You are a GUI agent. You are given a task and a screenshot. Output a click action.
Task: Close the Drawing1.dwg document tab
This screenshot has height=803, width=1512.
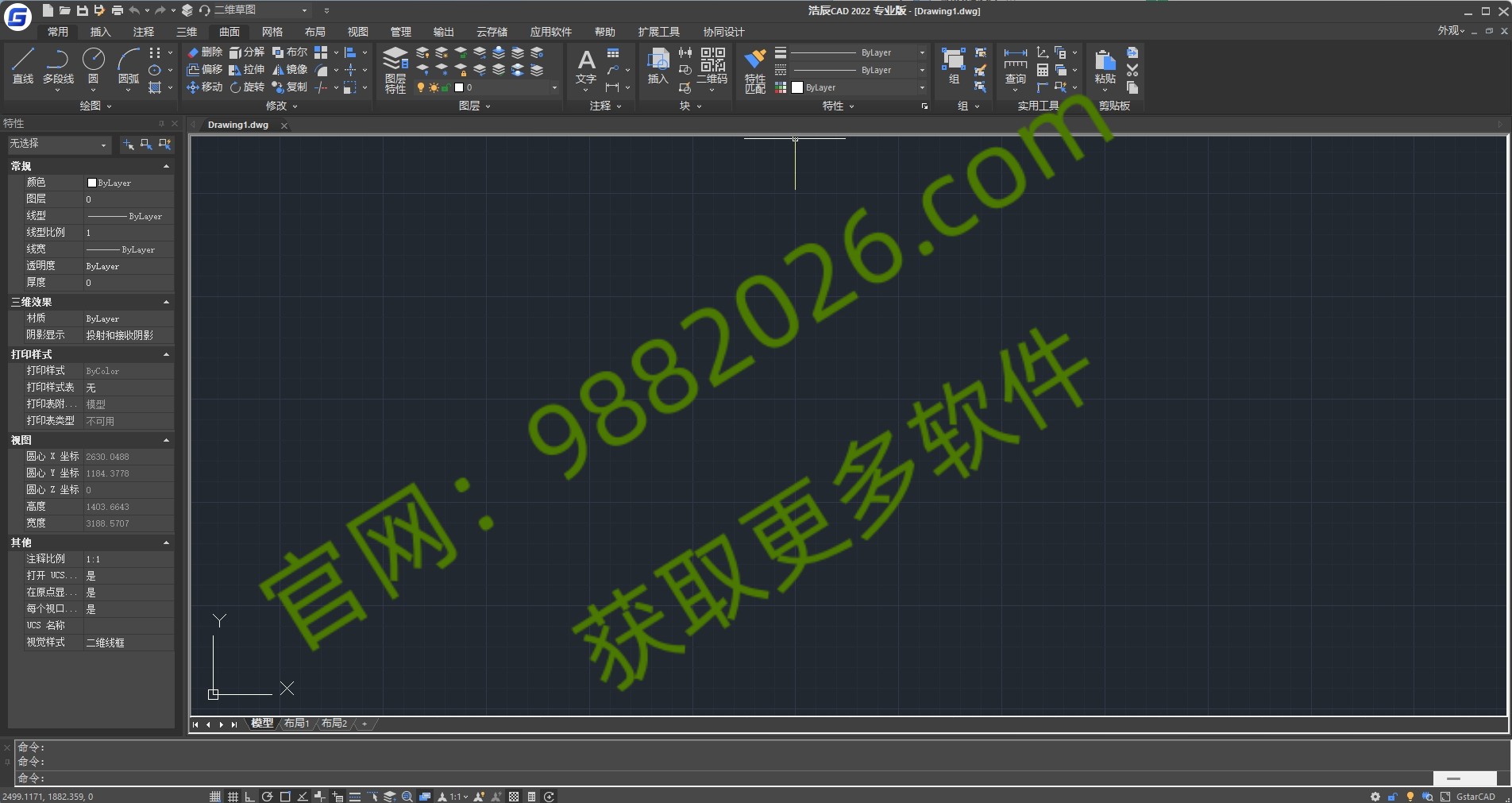[284, 125]
